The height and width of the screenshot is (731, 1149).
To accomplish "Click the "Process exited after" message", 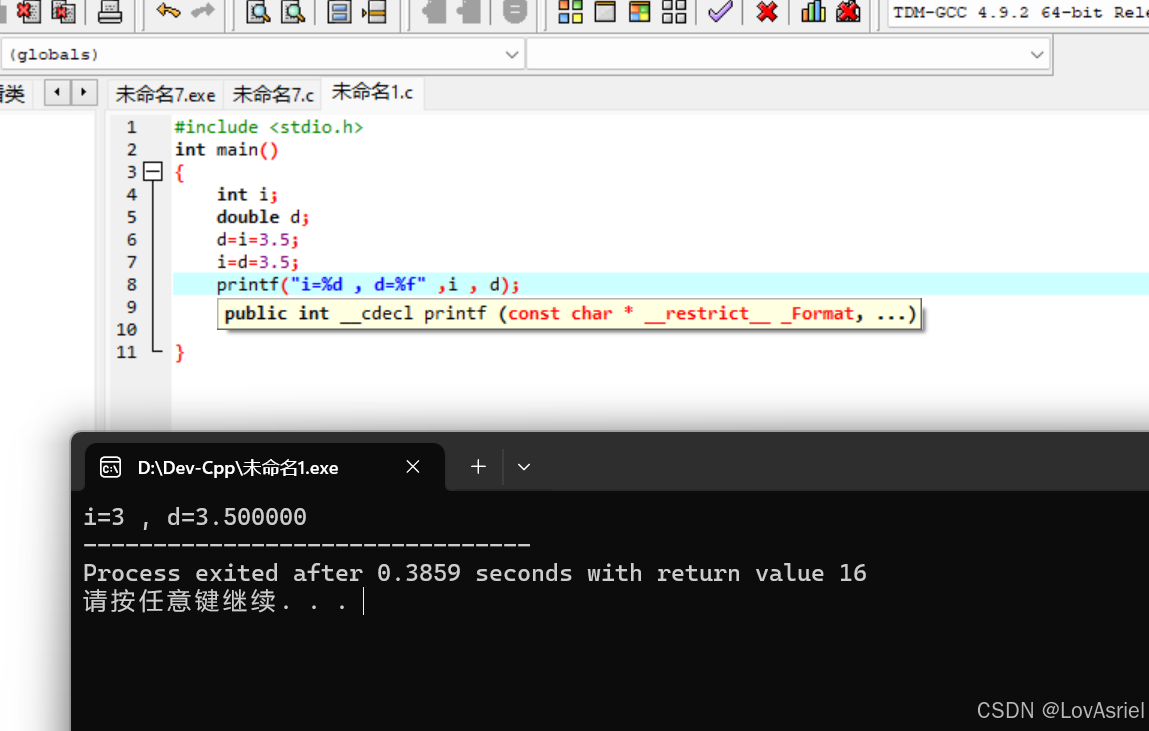I will [x=475, y=573].
